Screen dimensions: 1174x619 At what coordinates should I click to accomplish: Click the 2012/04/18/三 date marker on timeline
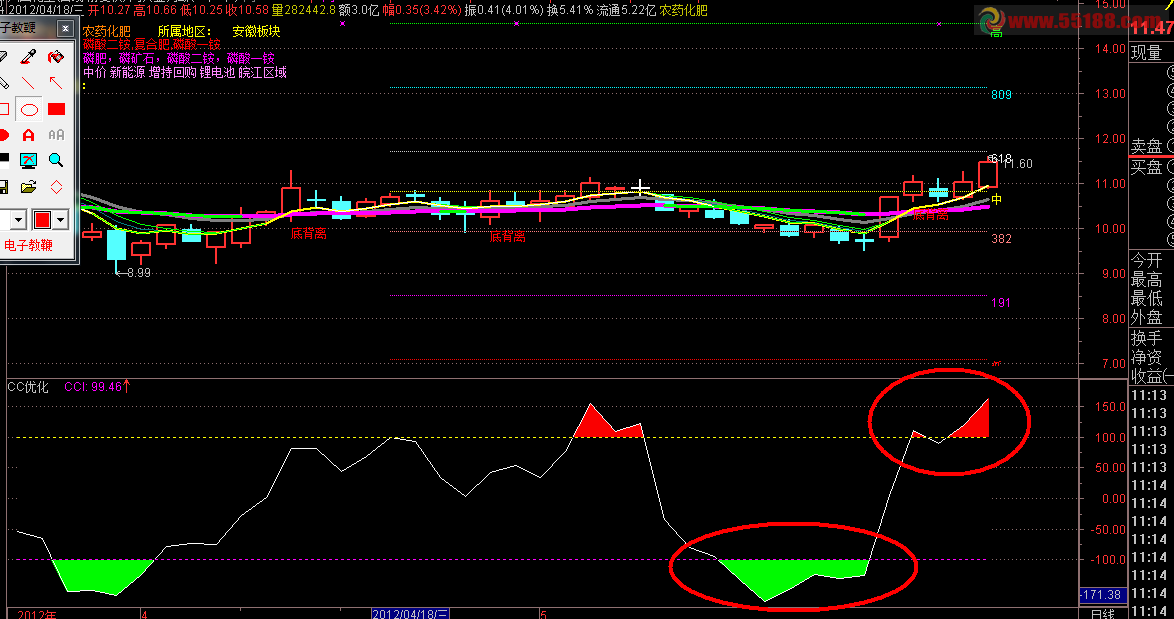[x=410, y=614]
